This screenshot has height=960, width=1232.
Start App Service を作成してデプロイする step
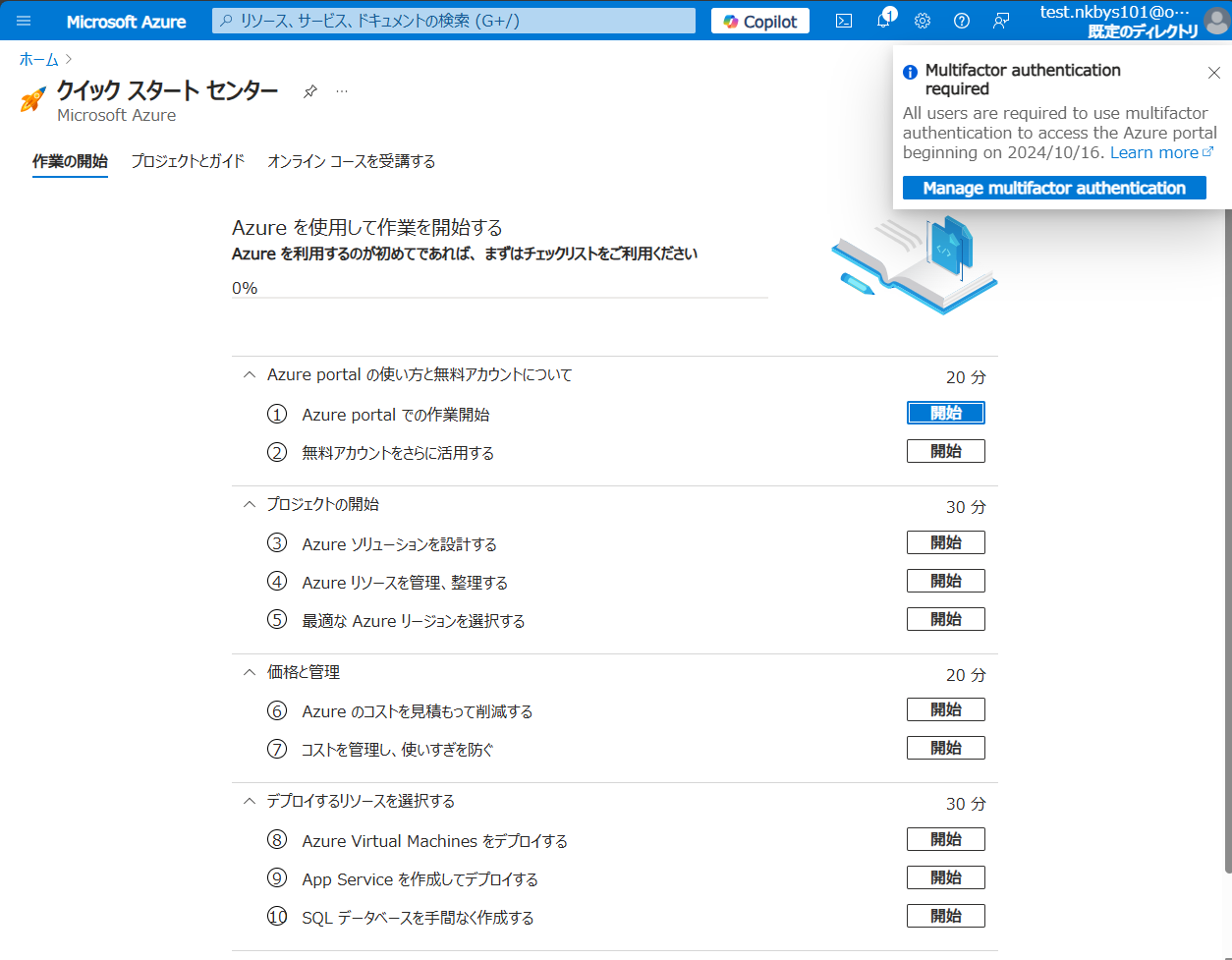pyautogui.click(x=945, y=877)
